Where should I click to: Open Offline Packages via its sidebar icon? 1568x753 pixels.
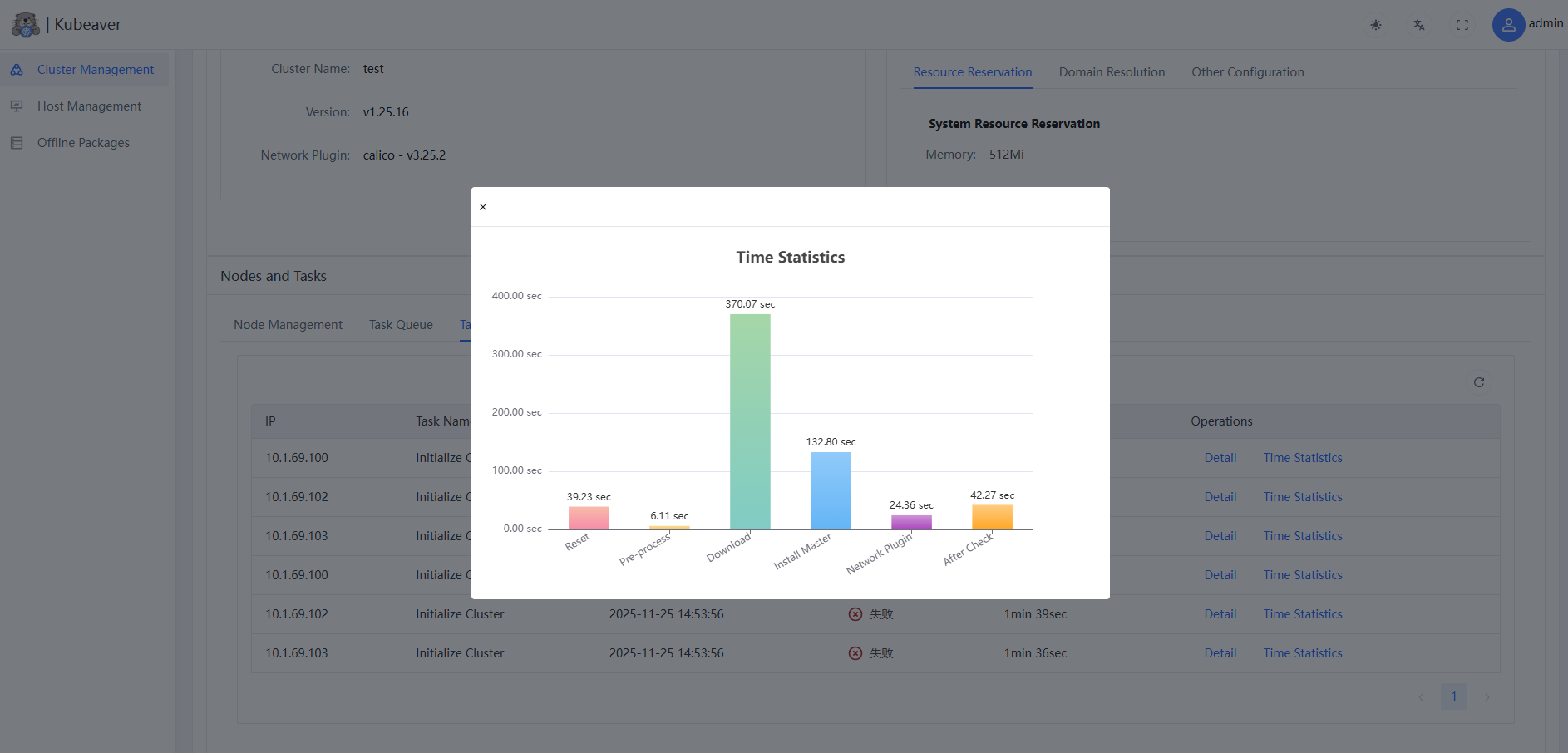[17, 143]
